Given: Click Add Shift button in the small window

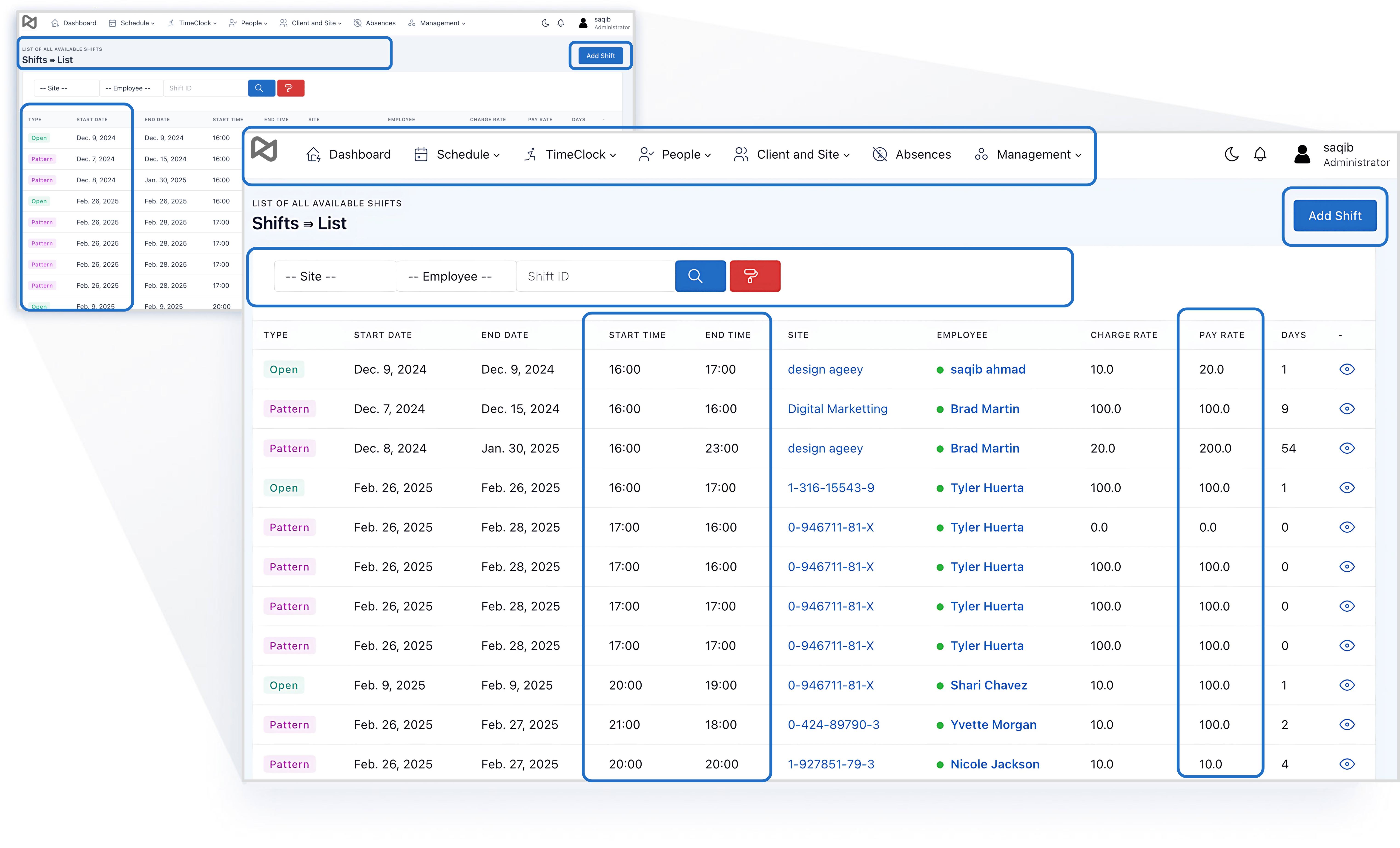Looking at the screenshot, I should point(601,56).
